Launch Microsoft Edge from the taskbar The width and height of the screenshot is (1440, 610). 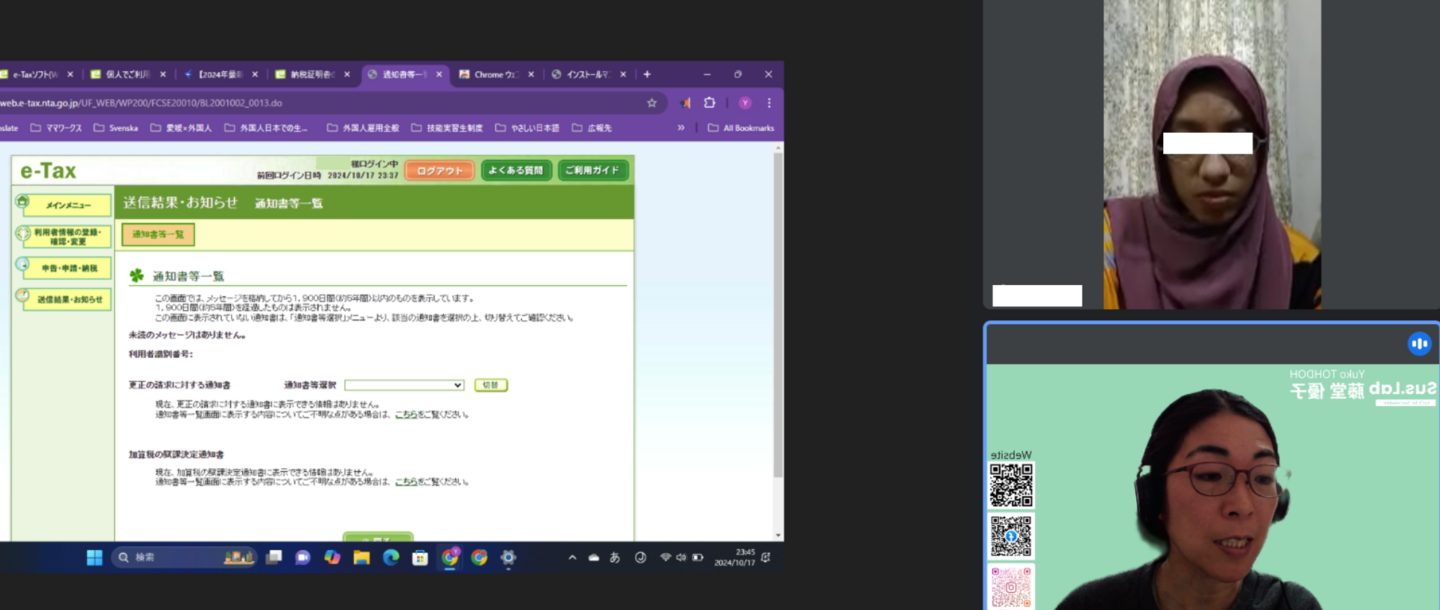(x=391, y=557)
